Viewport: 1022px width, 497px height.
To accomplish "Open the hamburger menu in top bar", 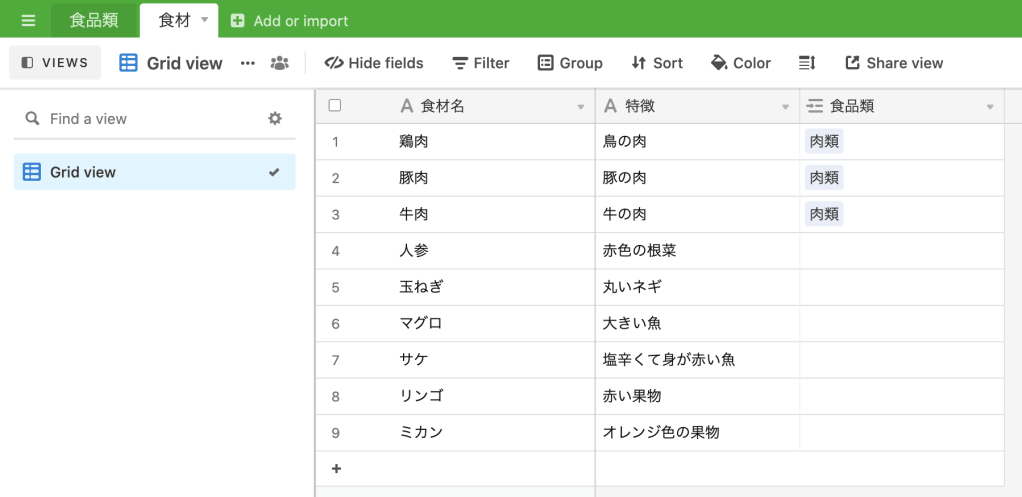I will [28, 20].
